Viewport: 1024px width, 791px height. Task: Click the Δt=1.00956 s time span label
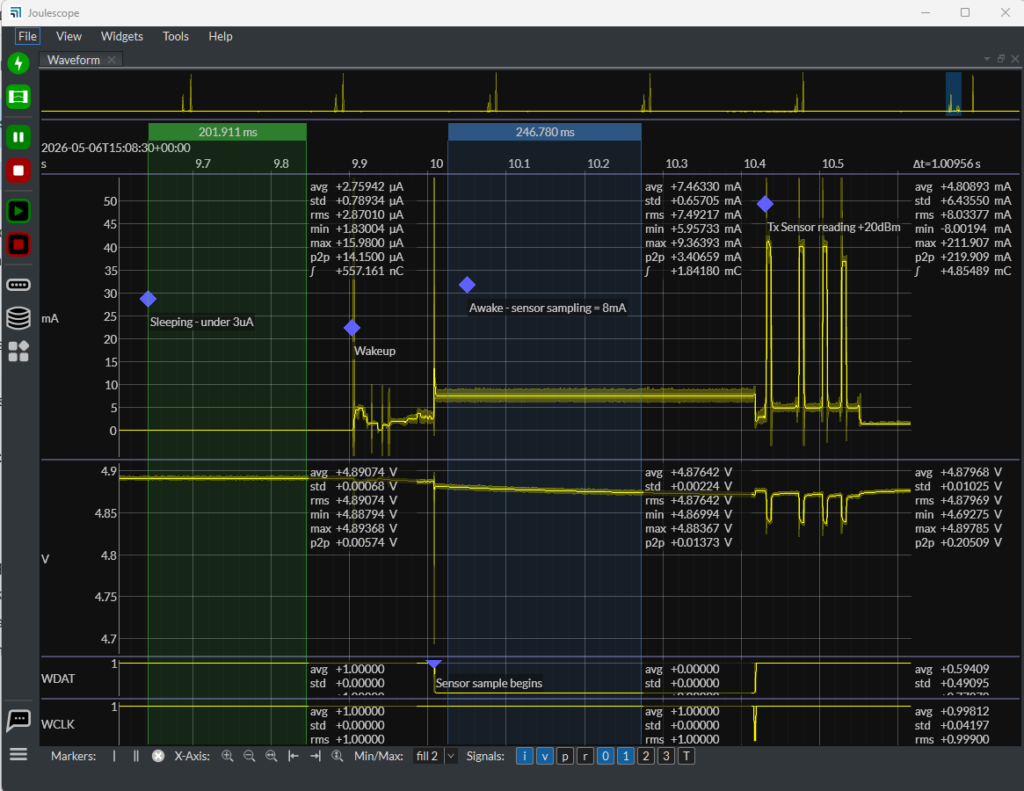(x=946, y=164)
